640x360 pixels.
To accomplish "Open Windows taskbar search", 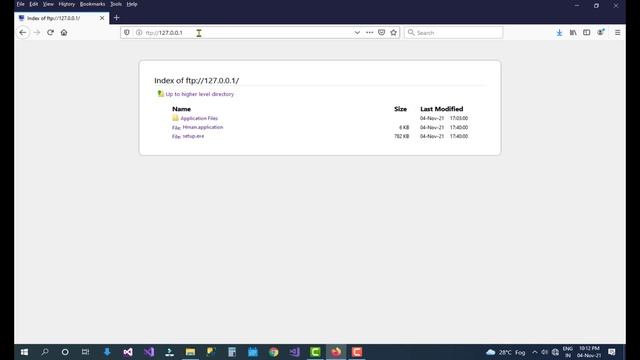I will click(x=45, y=352).
